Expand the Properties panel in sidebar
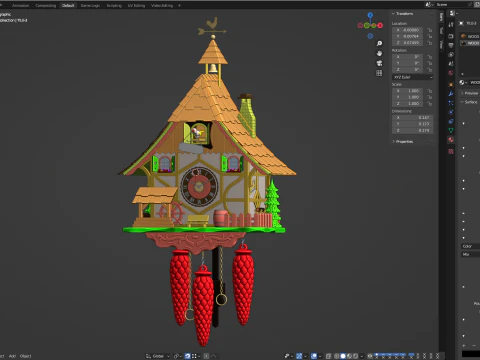 tap(403, 142)
